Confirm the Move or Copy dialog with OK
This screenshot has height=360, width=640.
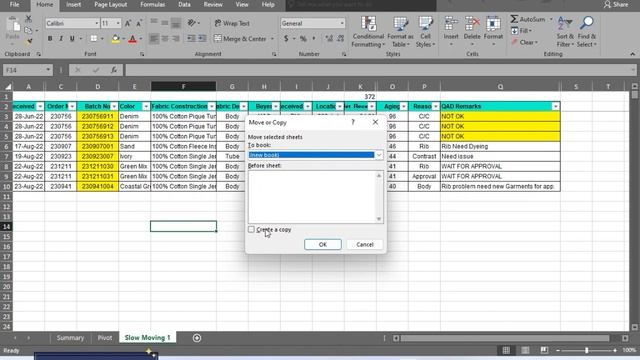point(322,244)
